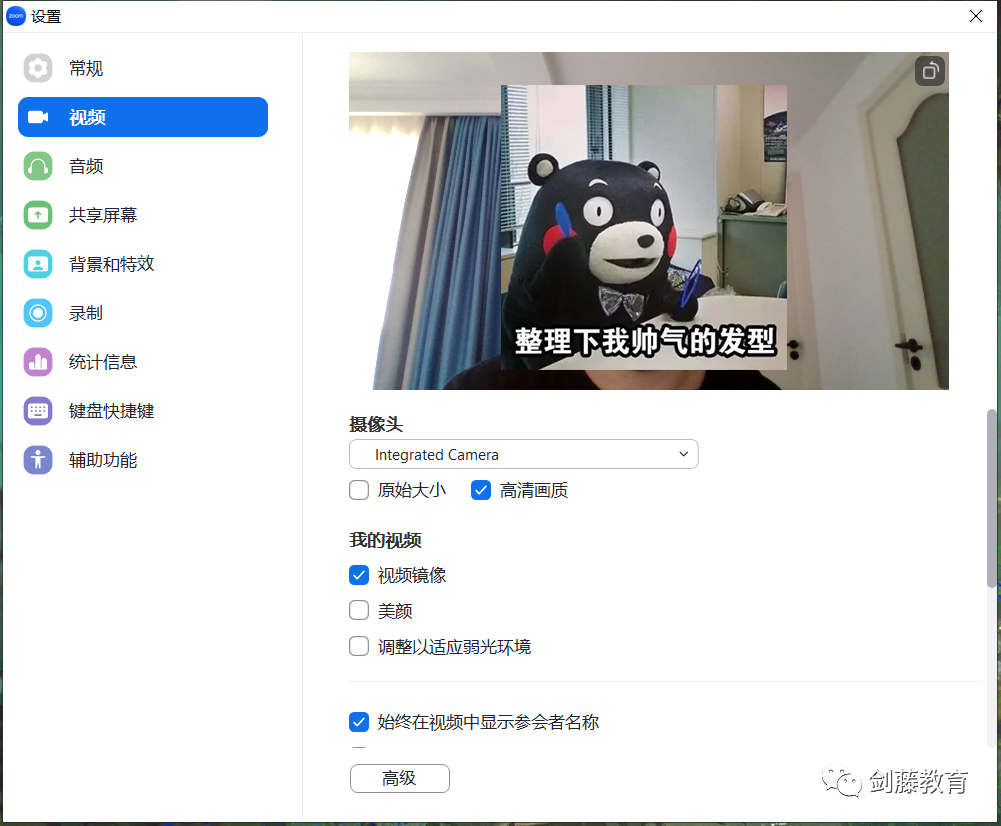
Task: Enable the 美颜 checkbox
Action: (x=359, y=610)
